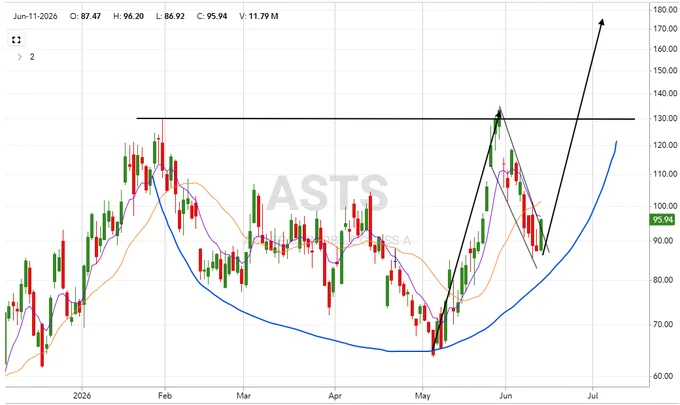Click the 2026 label on time axis
680x405 pixels.
82,395
